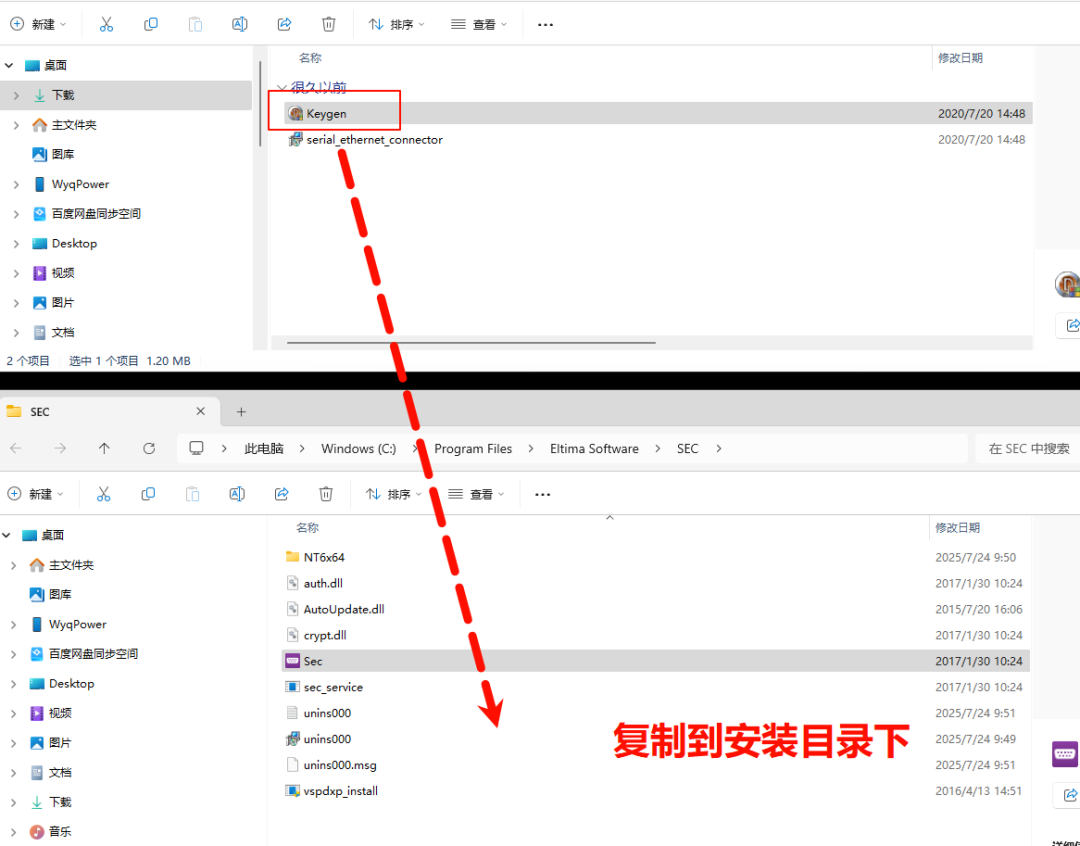This screenshot has width=1080, height=846.
Task: Click the Rename icon in the upper window toolbar
Action: pos(240,25)
